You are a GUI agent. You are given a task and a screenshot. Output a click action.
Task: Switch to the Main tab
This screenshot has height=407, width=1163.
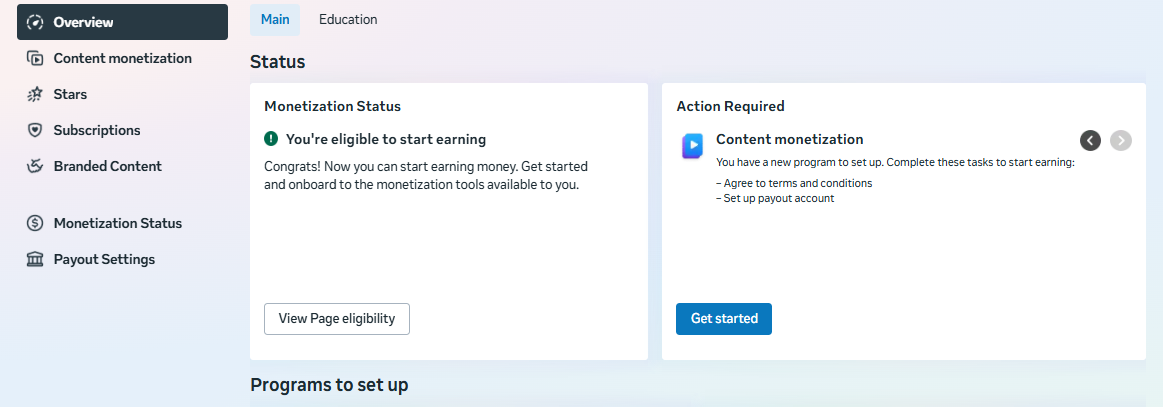tap(275, 19)
